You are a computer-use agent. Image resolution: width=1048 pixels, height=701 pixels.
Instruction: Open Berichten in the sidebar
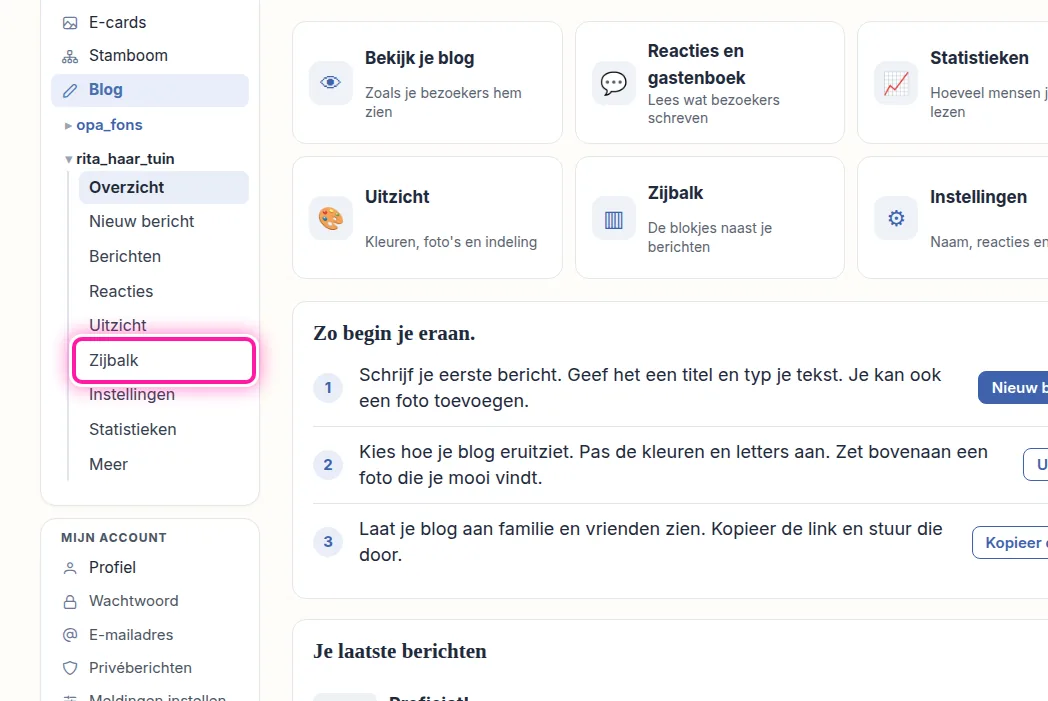[164, 257]
